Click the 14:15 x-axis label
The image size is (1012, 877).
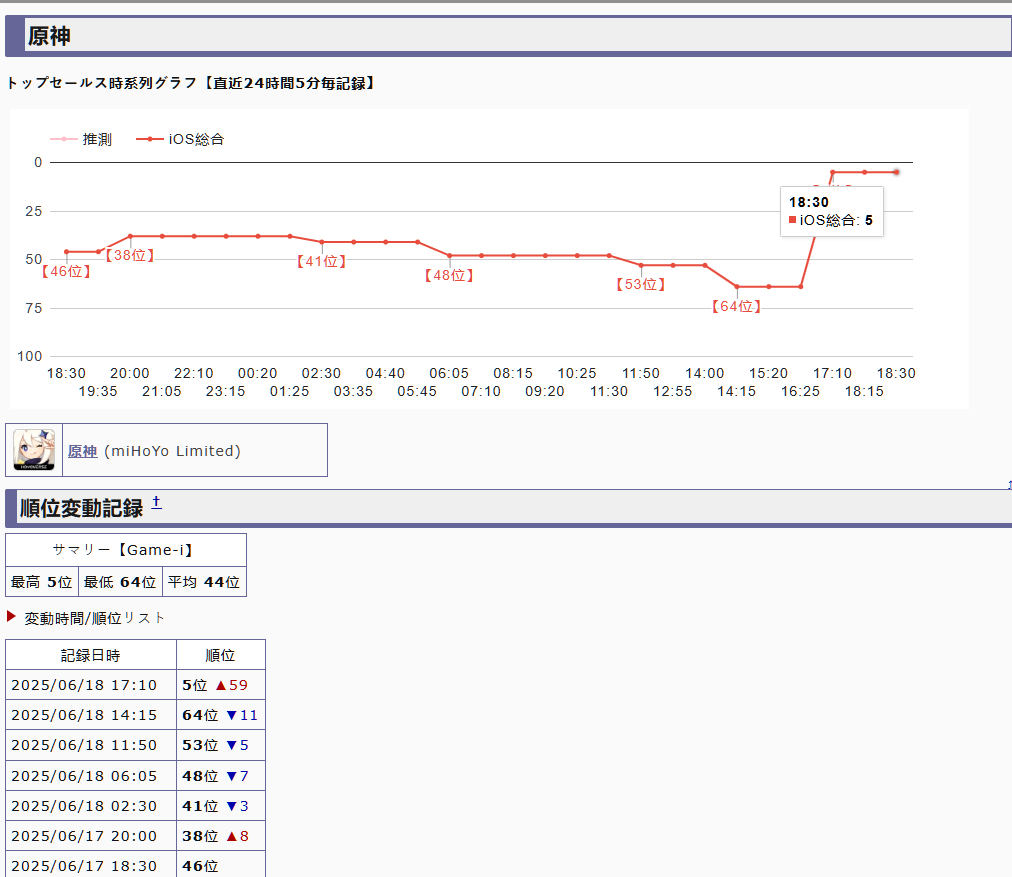click(x=736, y=392)
